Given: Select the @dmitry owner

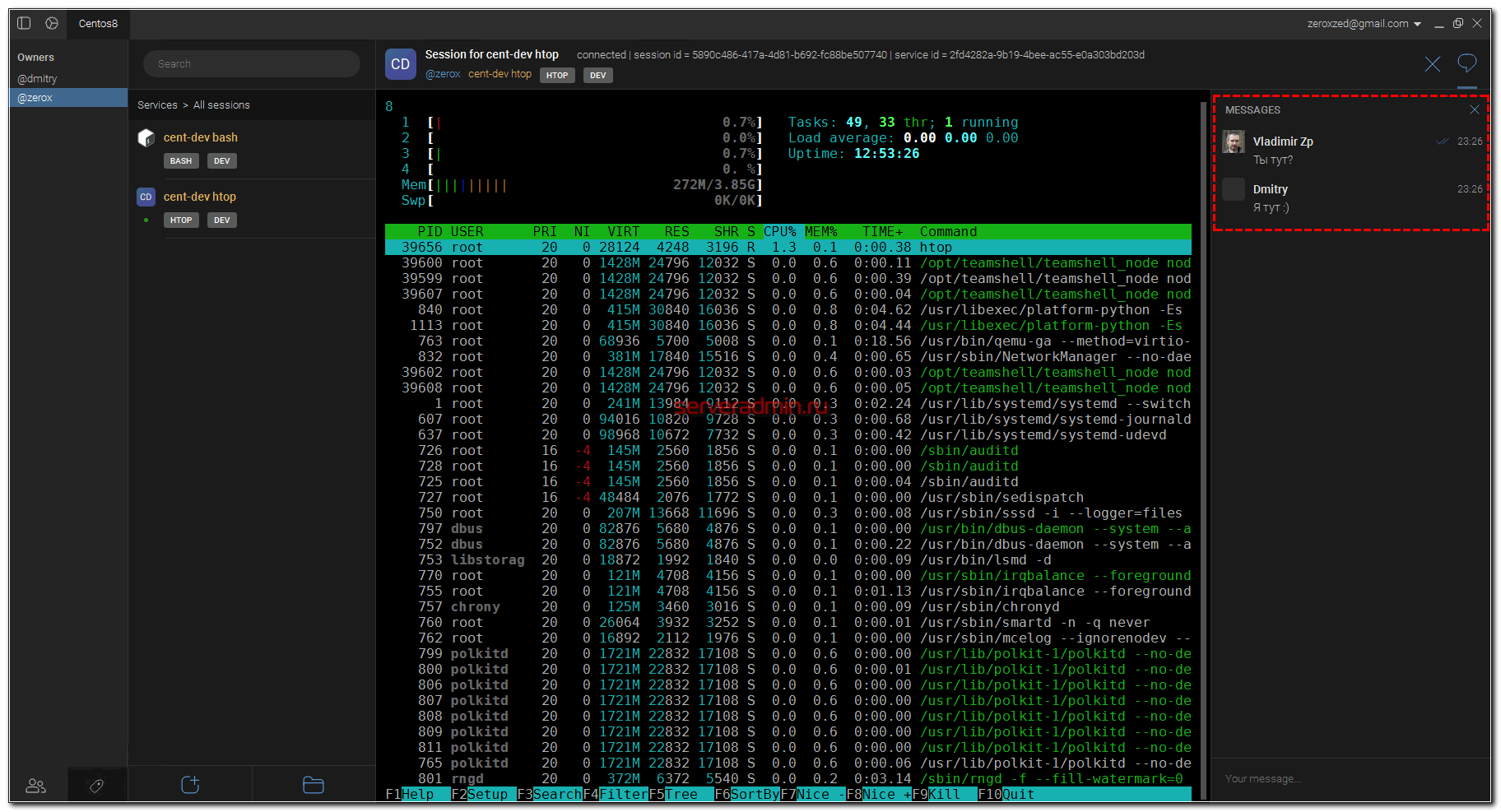Looking at the screenshot, I should point(38,79).
